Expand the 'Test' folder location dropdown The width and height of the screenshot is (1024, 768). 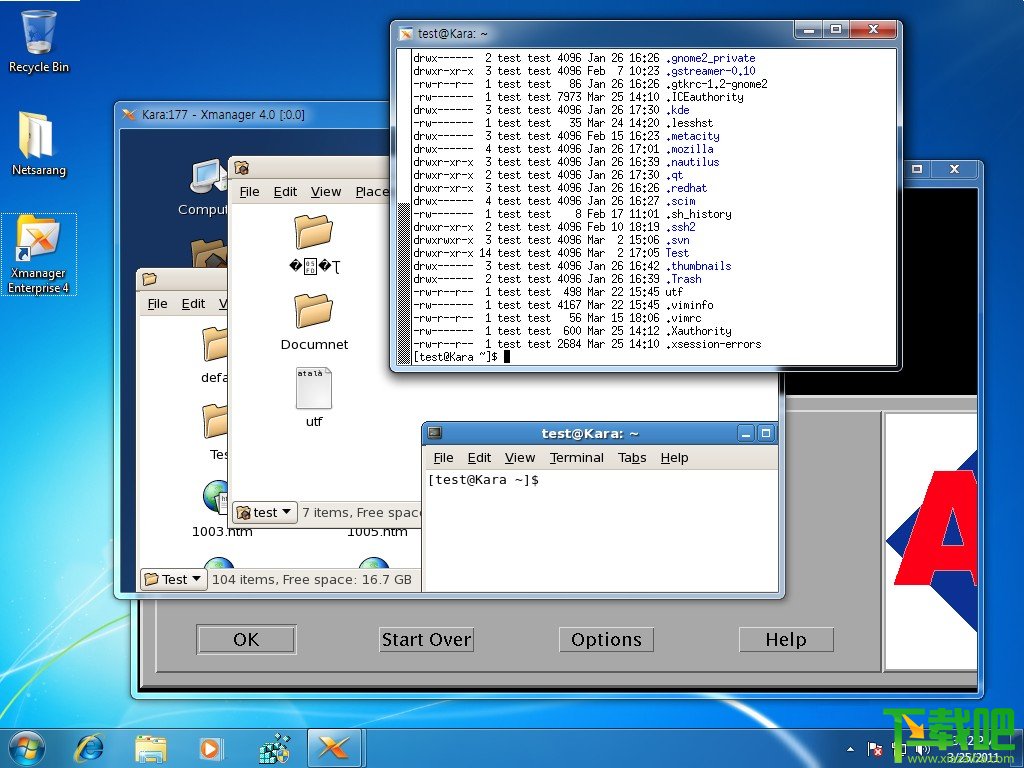coord(174,579)
